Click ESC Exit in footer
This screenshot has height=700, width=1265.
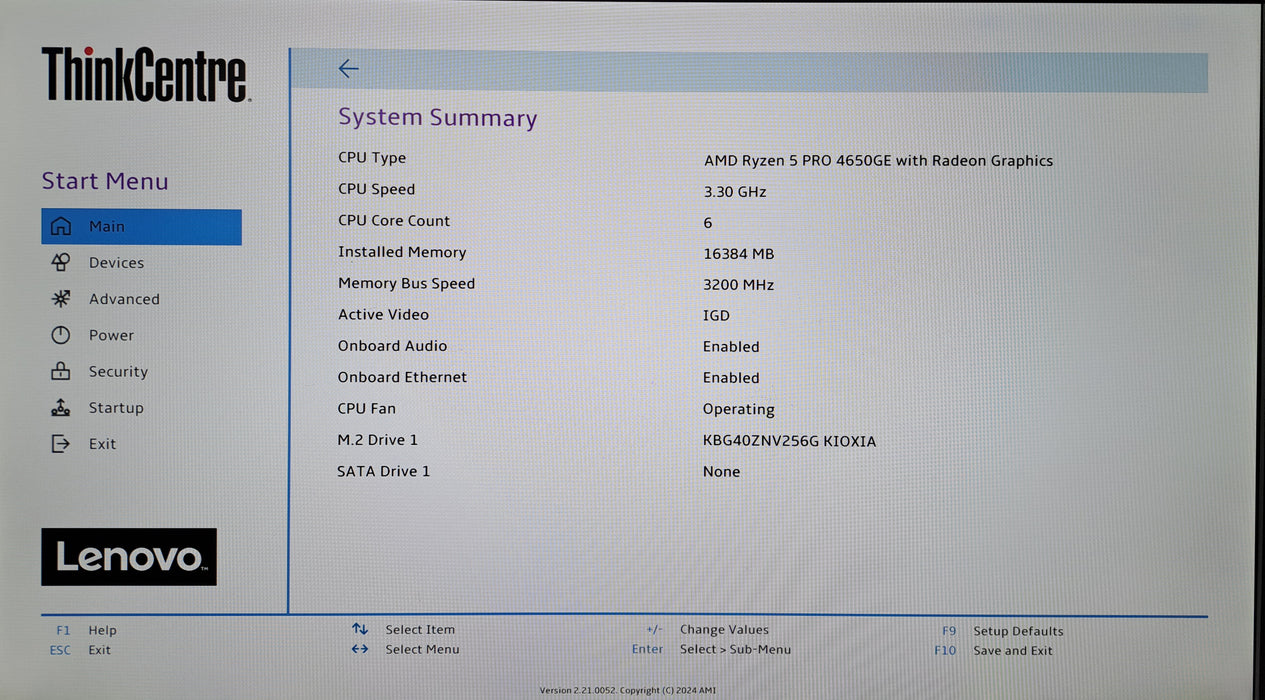80,650
